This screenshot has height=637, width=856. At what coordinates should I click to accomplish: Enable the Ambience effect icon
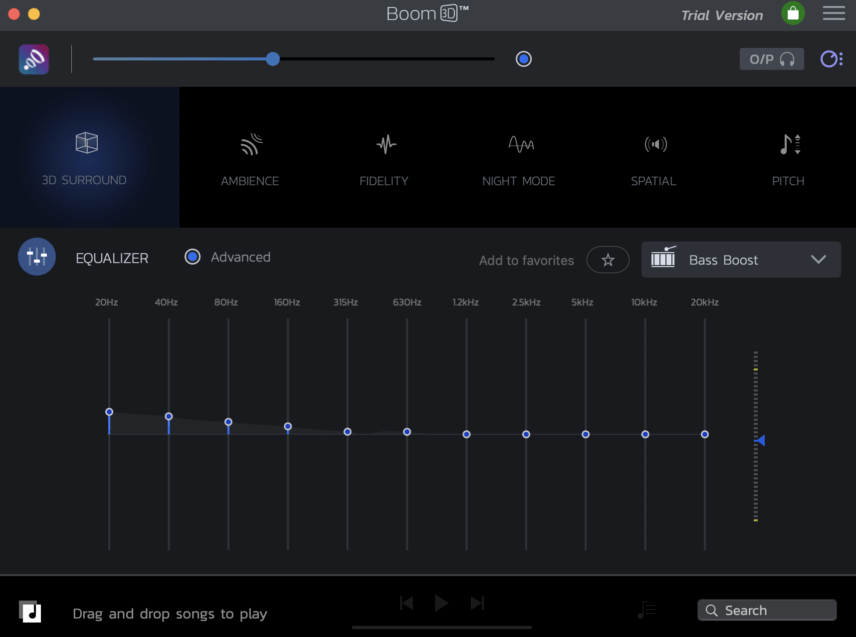251,145
